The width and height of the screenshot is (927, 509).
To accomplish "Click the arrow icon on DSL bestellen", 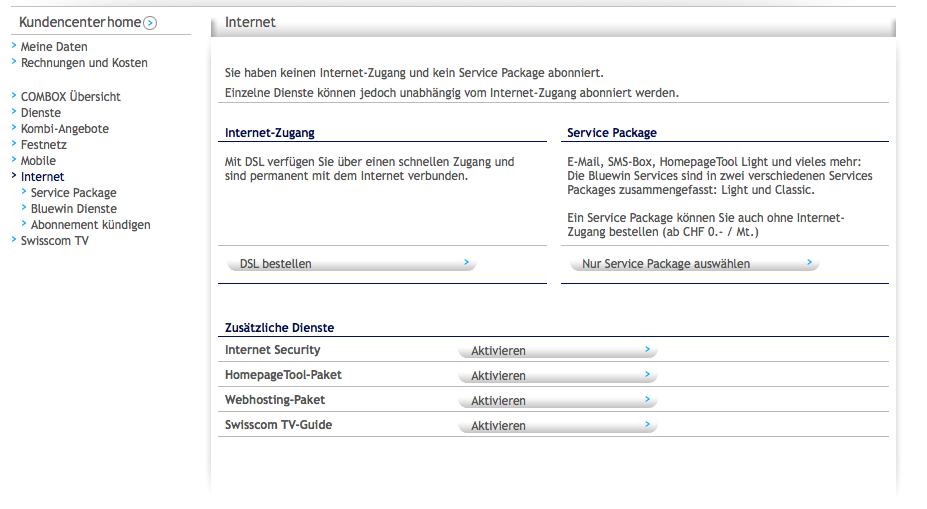I will (466, 263).
